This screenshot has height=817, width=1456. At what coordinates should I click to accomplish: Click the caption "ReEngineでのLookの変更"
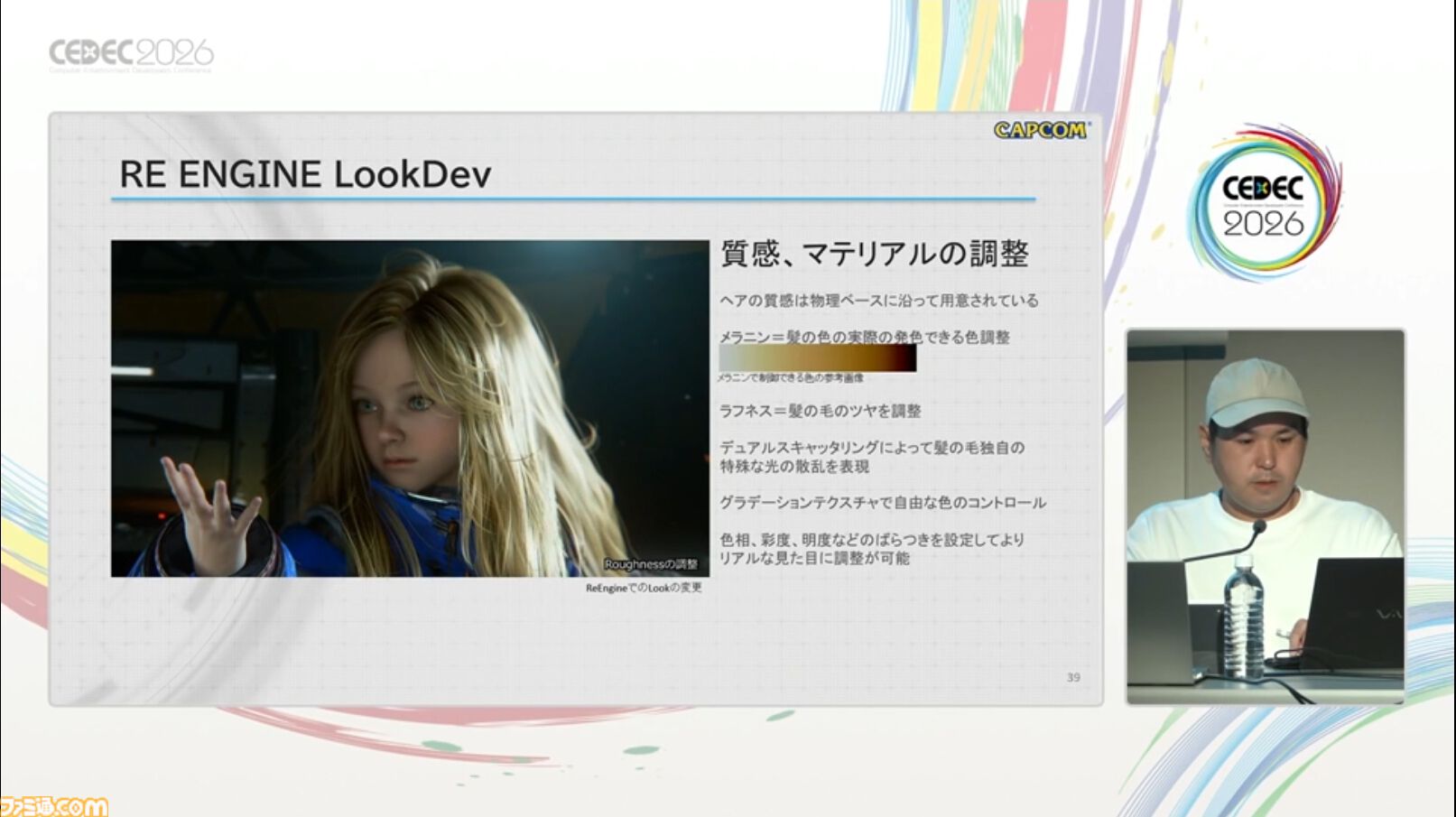click(644, 588)
